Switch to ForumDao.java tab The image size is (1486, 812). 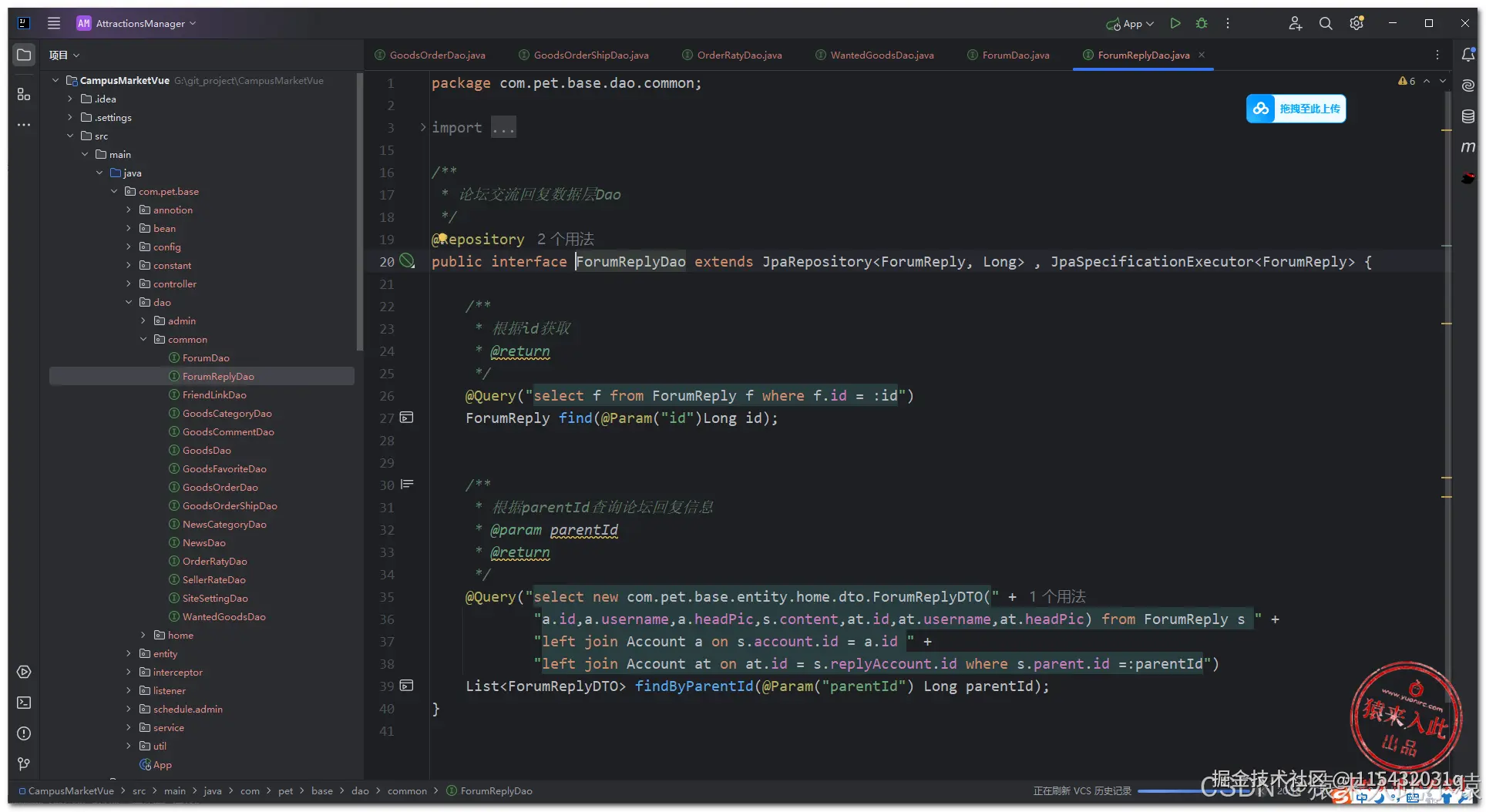click(1008, 55)
